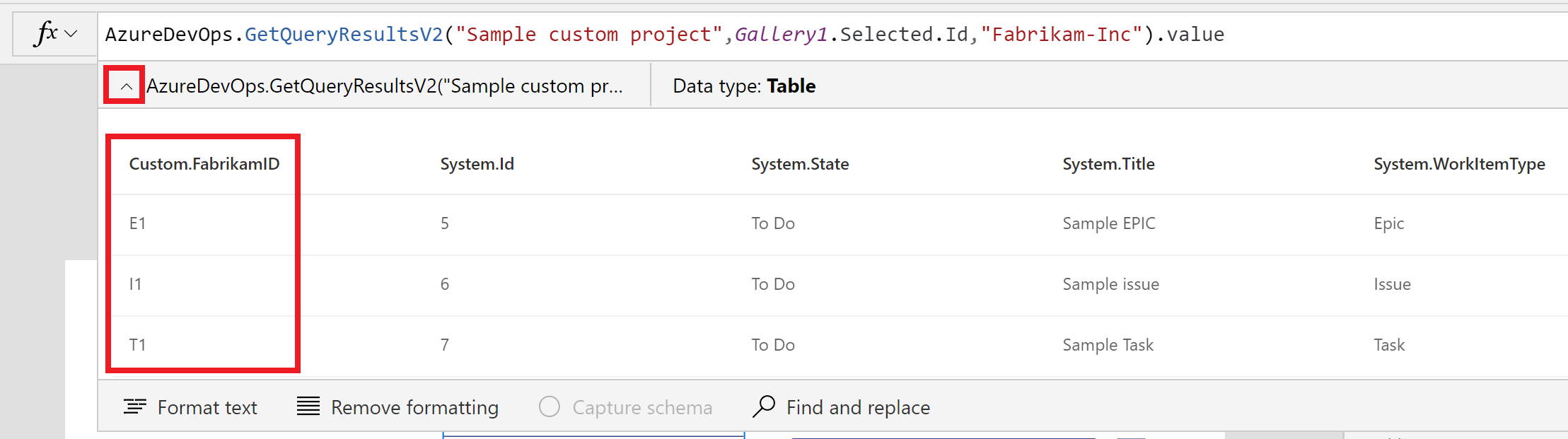Click GetQueryResultsV2 in the formula
Image resolution: width=1568 pixels, height=439 pixels.
tap(344, 35)
